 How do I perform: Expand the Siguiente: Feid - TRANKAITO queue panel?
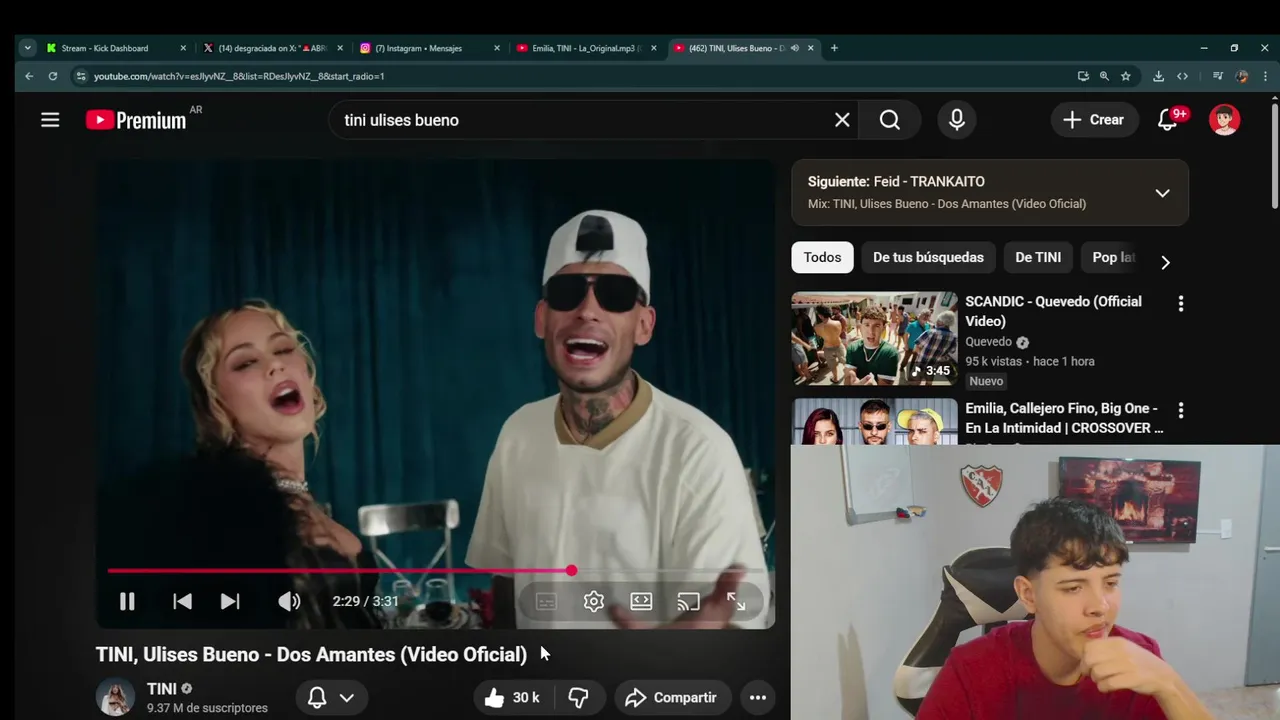(1162, 193)
